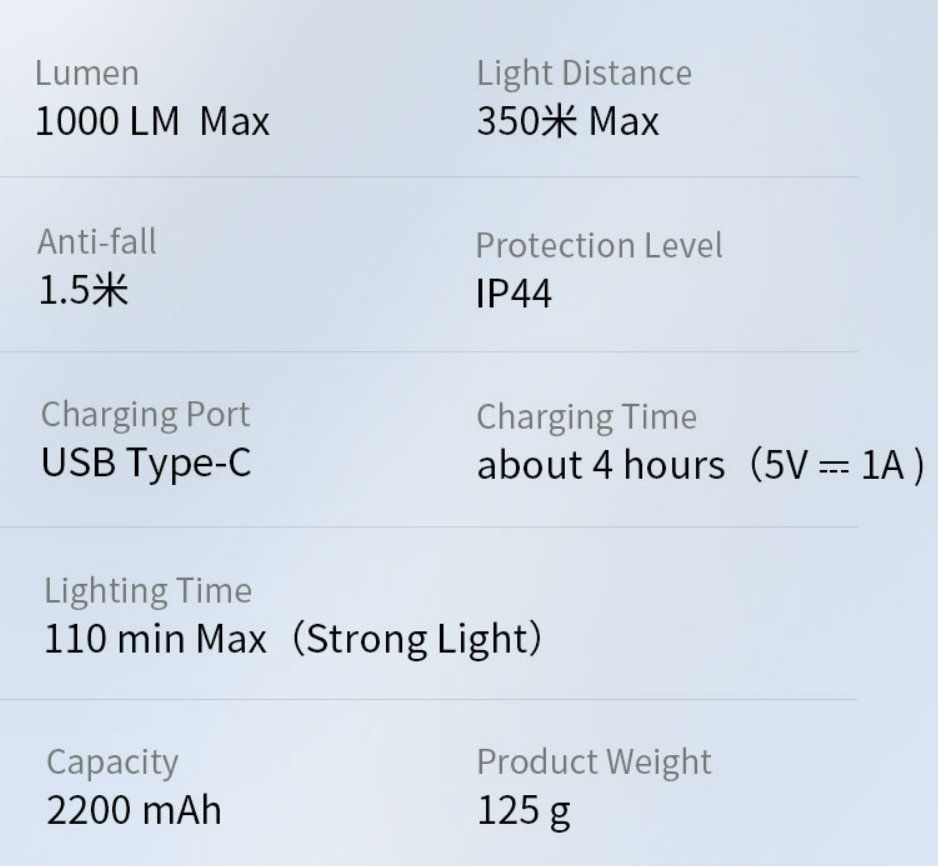
Task: Click the Capacity label
Action: [x=112, y=763]
